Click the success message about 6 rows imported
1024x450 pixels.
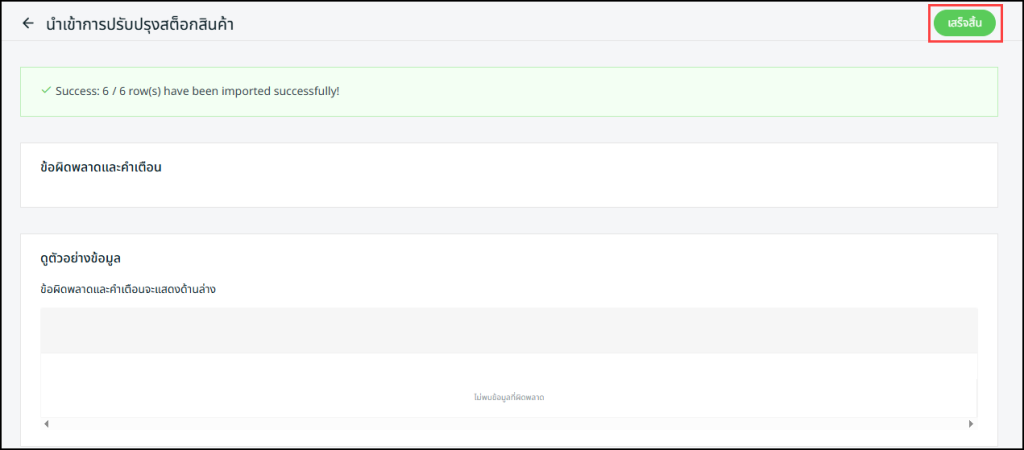(198, 91)
